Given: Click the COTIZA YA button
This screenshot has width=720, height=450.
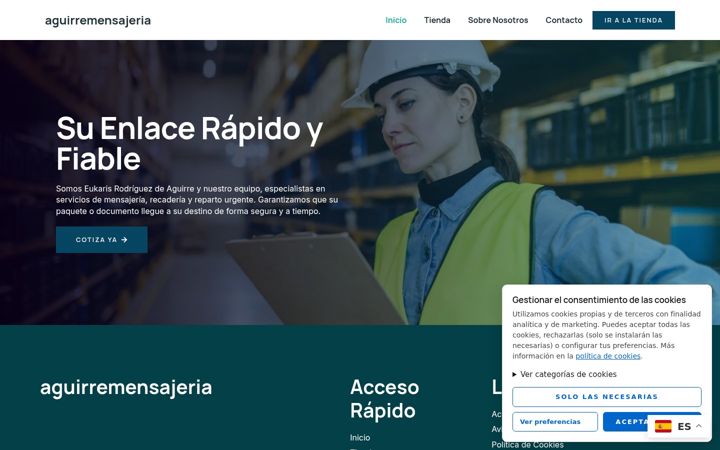Looking at the screenshot, I should 101,240.
